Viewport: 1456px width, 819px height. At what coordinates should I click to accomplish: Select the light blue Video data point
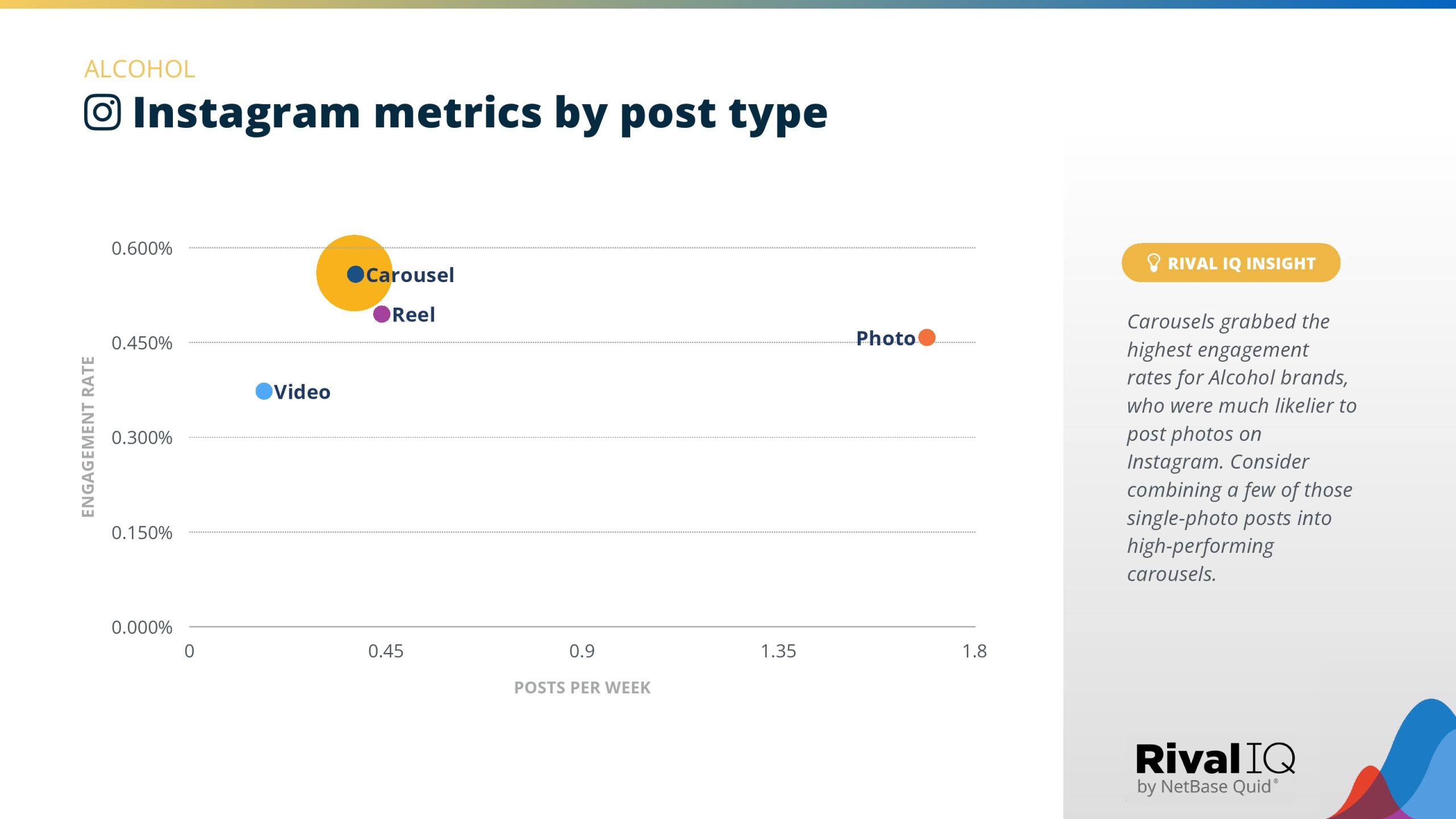pyautogui.click(x=264, y=391)
